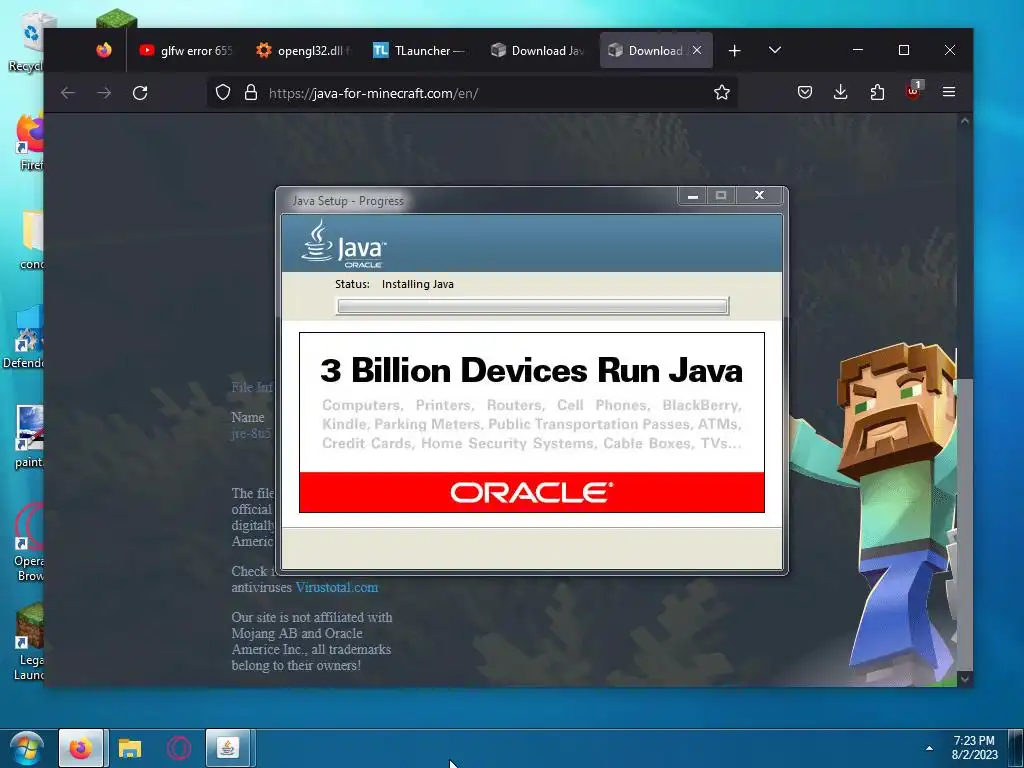Screen dimensions: 1024x768
Task: Select the Recycle Bin desktop icon
Action: point(27,42)
